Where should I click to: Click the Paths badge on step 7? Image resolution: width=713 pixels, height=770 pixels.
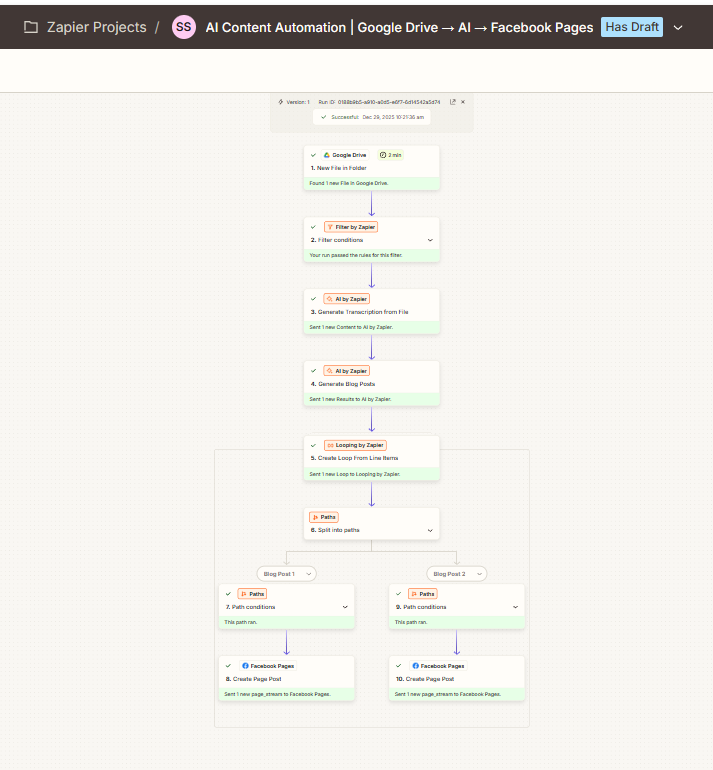click(x=252, y=594)
